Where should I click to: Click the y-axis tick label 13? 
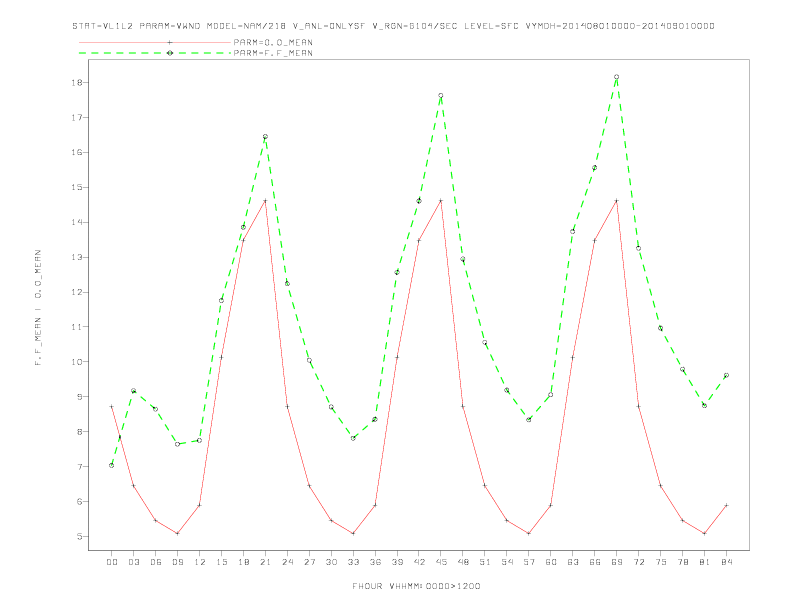point(77,257)
